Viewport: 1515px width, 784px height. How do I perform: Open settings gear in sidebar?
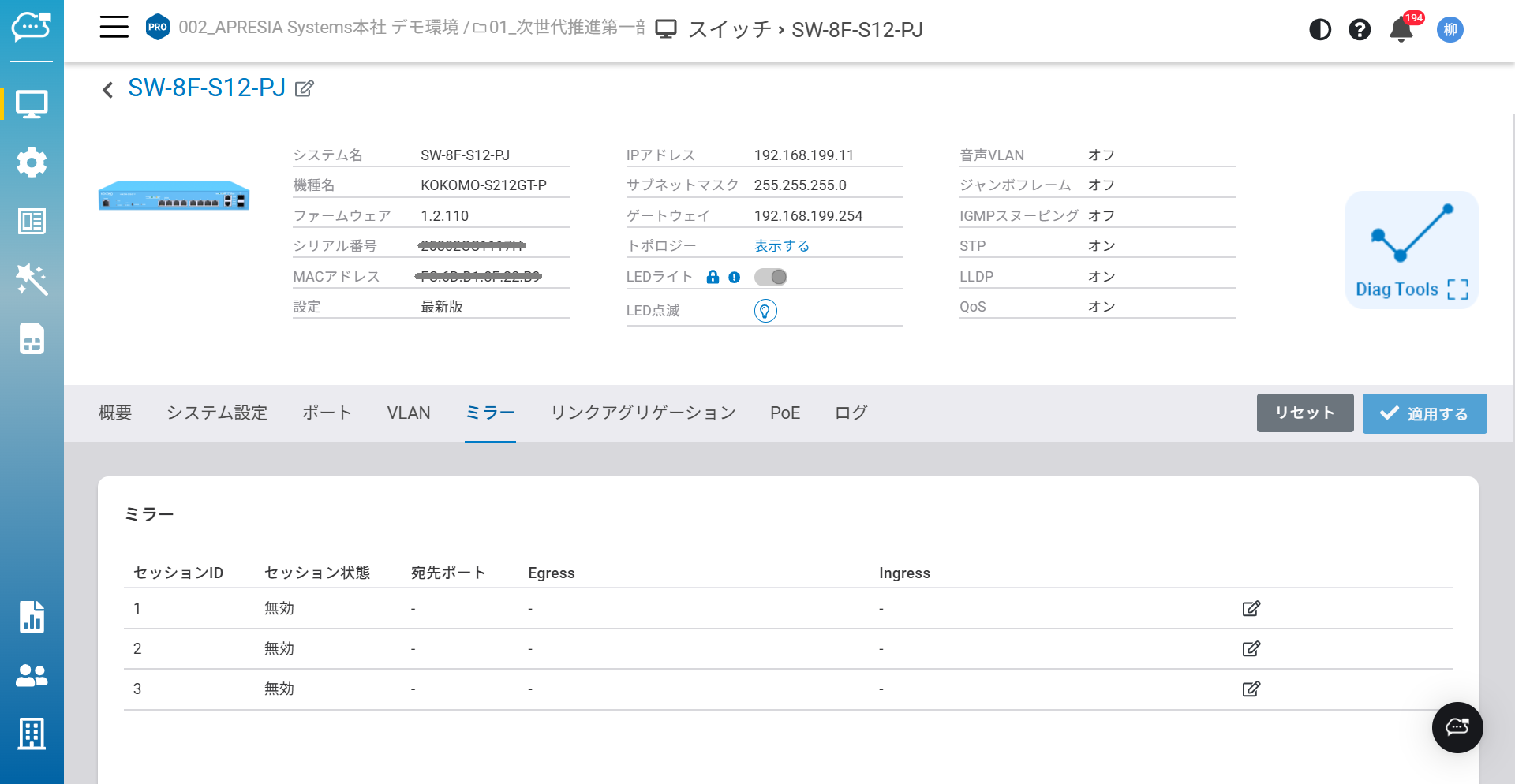32,162
